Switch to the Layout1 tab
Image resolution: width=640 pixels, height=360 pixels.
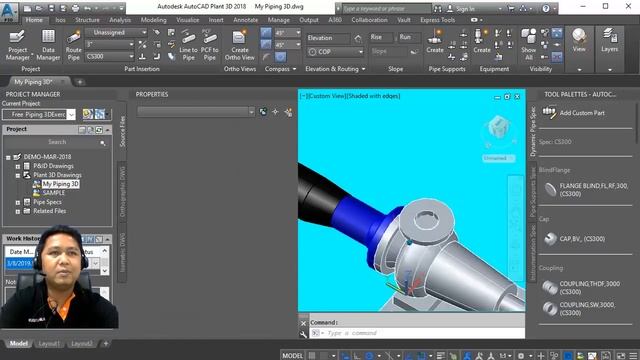click(x=49, y=344)
